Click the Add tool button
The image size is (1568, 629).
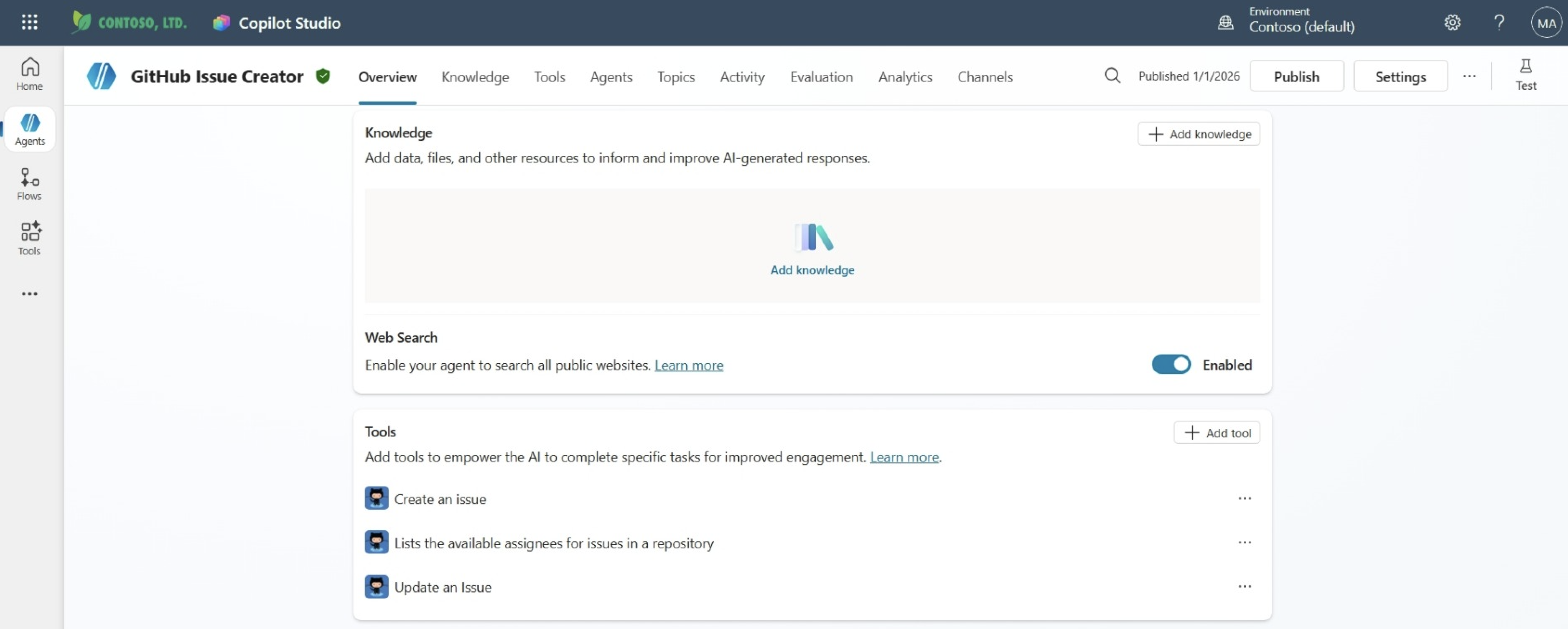[x=1216, y=433]
